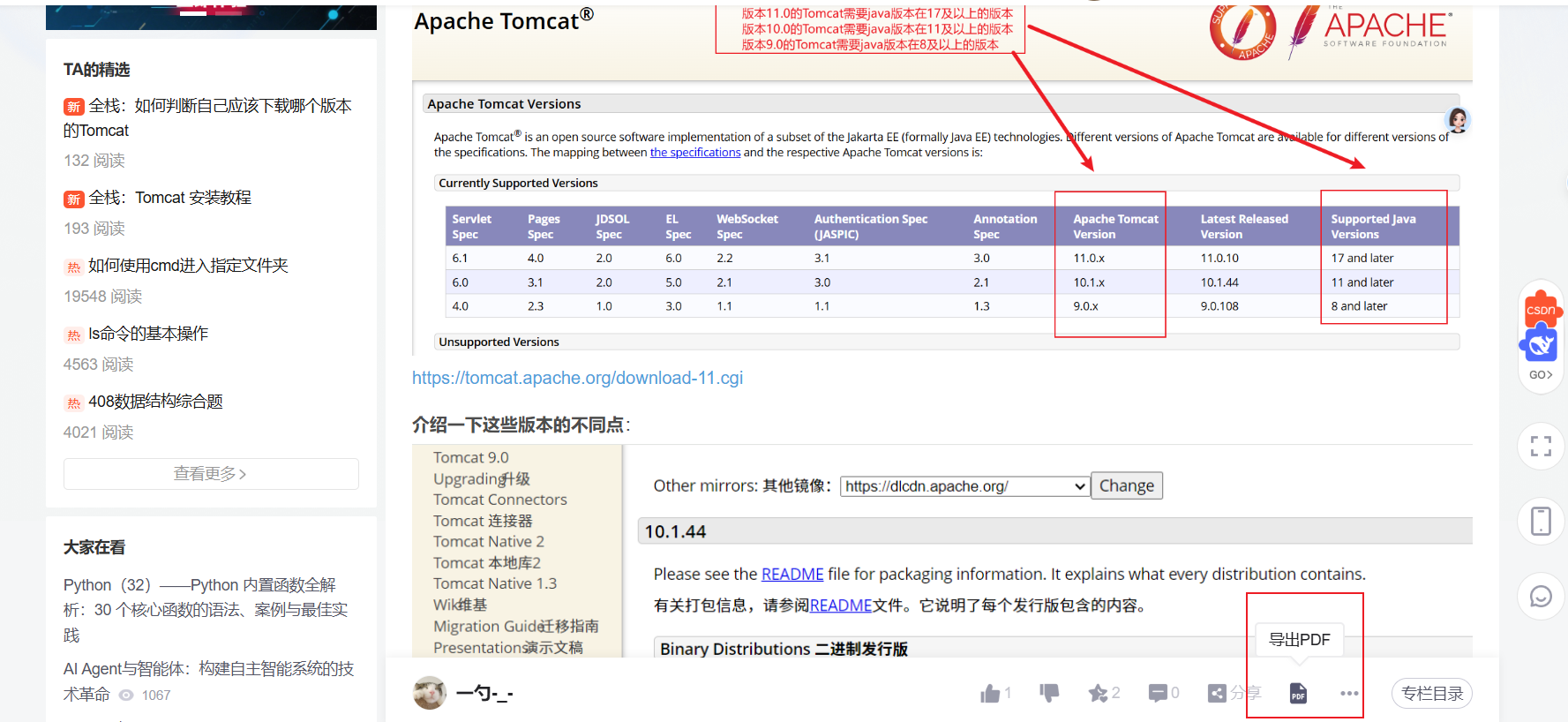Click the CSDN AI assistant icon

[x=1540, y=325]
